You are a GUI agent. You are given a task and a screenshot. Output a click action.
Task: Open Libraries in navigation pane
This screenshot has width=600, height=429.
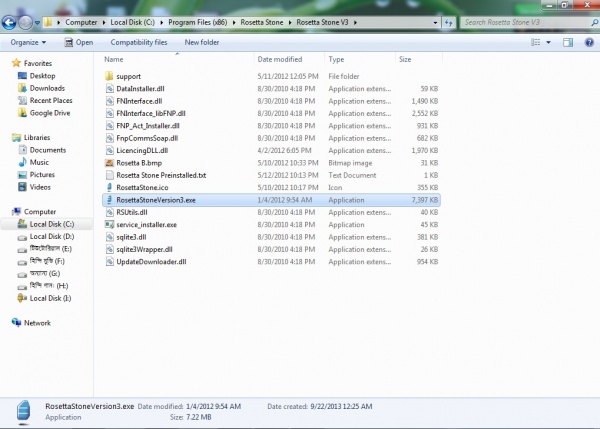pyautogui.click(x=37, y=137)
